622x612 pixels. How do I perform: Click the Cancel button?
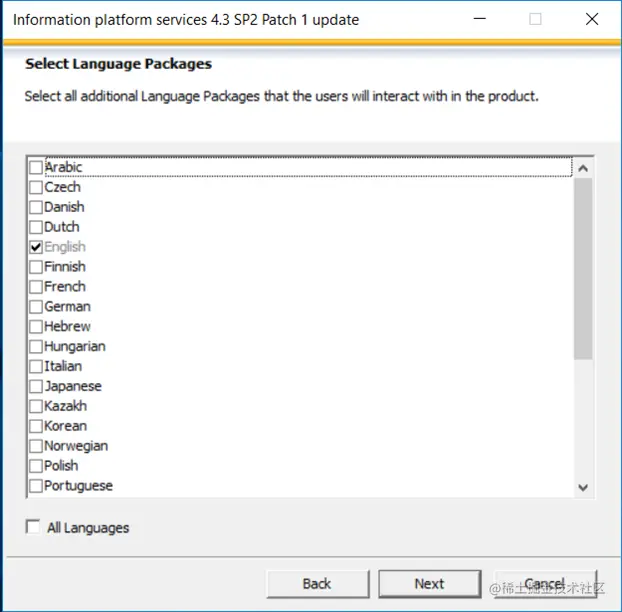point(545,584)
